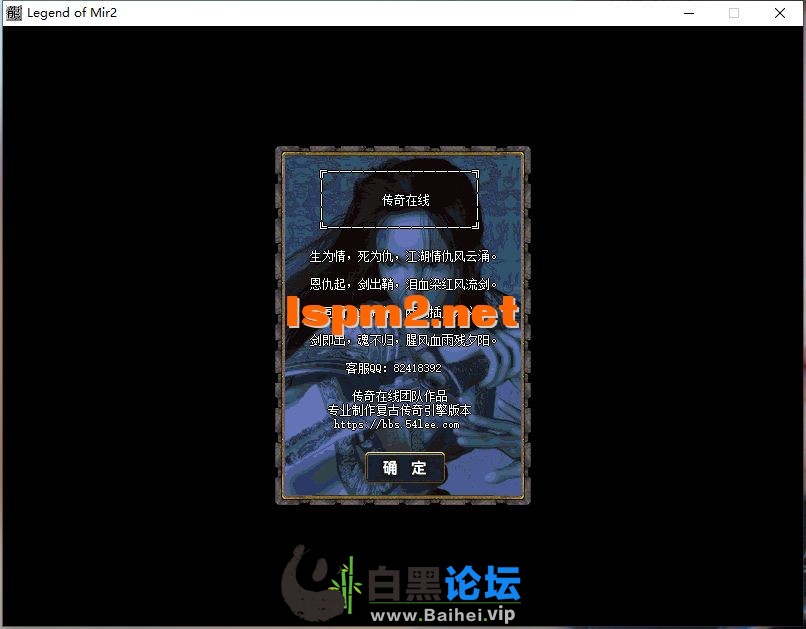Click the line 生为情，死为仇，江湖情仇风云涌
The height and width of the screenshot is (629, 806).
click(x=404, y=256)
